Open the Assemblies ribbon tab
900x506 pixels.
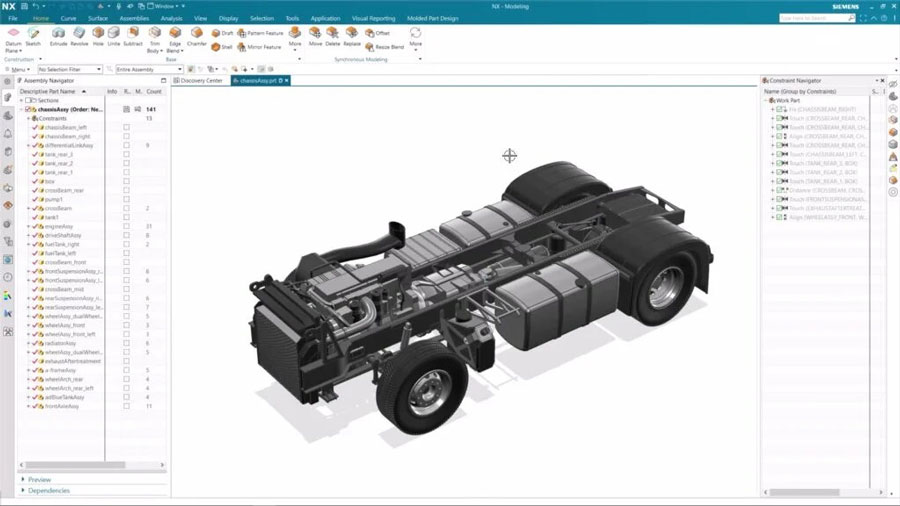pos(134,18)
